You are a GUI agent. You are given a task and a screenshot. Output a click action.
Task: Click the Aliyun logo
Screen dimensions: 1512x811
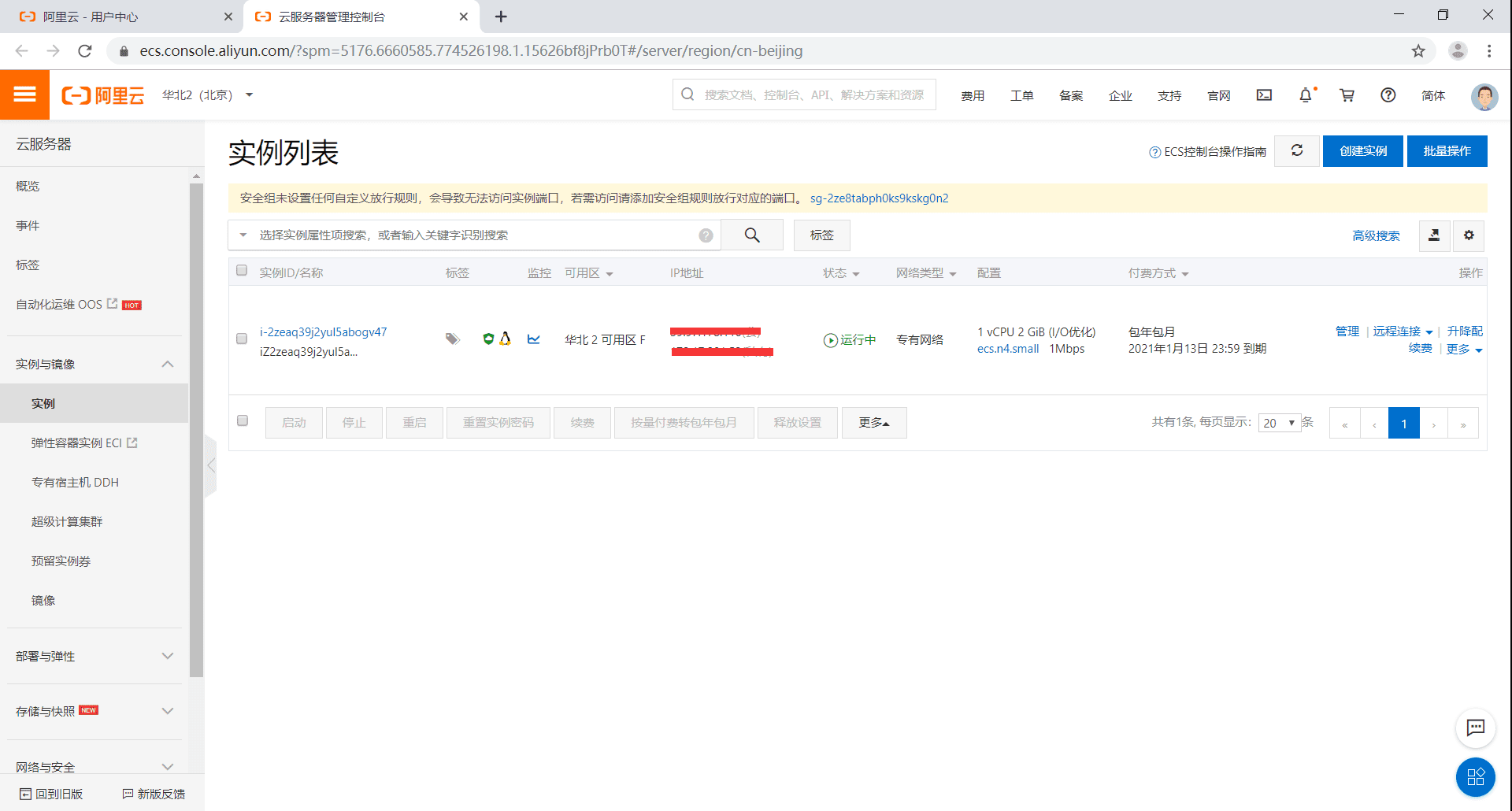coord(103,95)
